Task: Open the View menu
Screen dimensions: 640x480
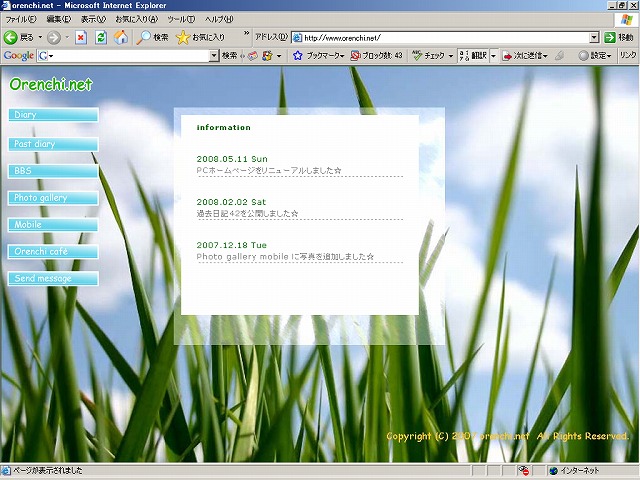Action: (x=93, y=19)
